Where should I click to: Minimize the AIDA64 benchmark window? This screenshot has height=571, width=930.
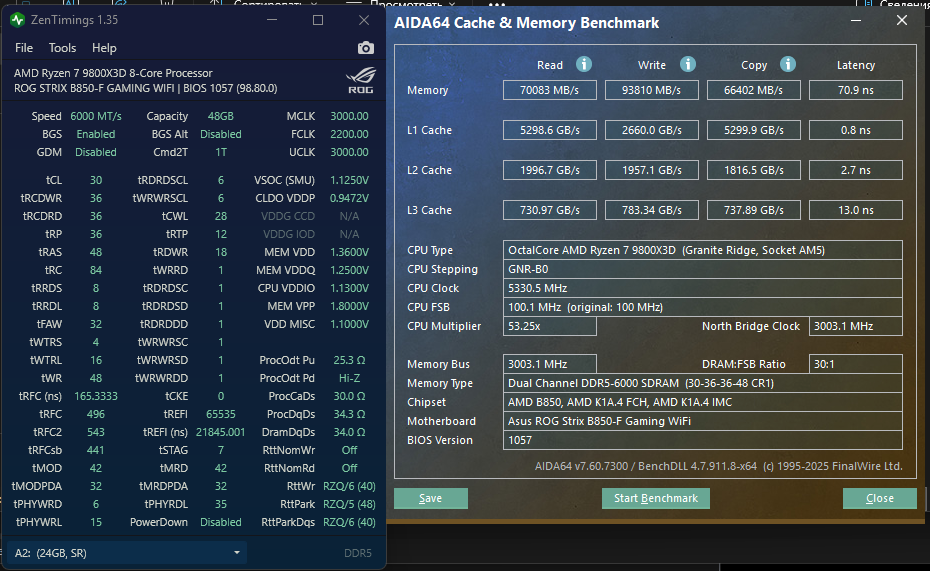click(x=856, y=20)
